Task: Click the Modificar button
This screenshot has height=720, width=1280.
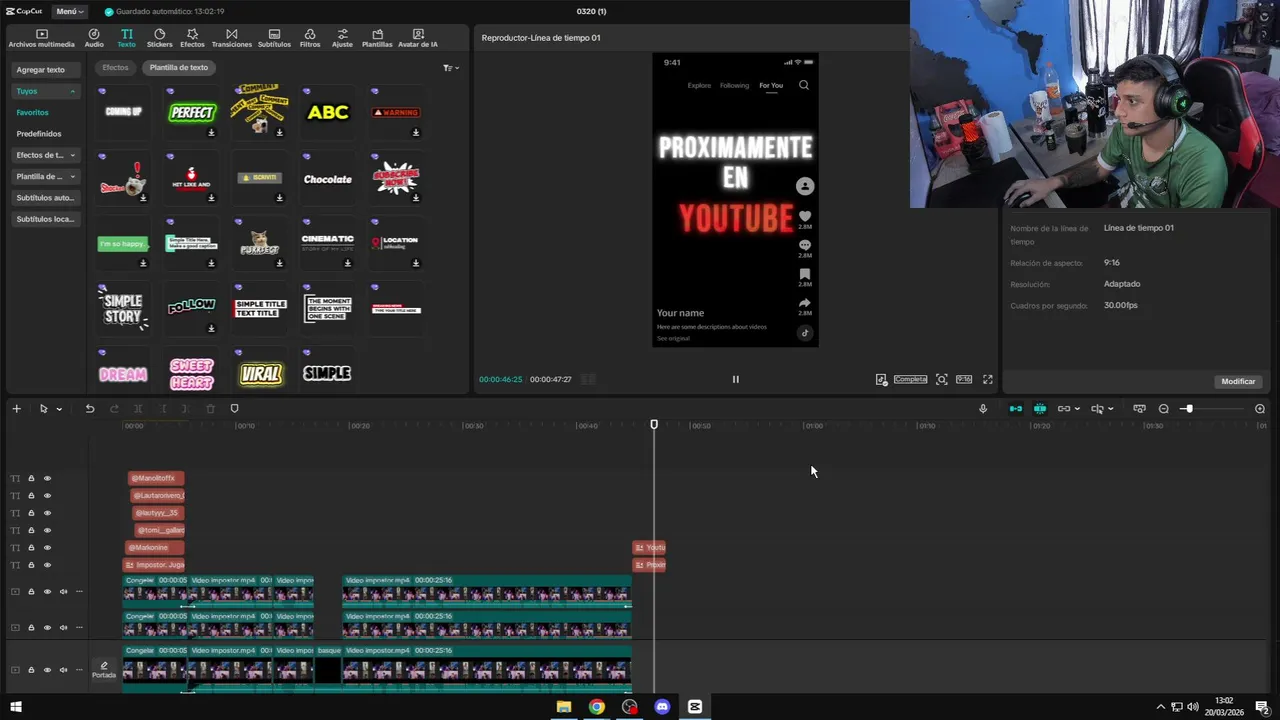Action: tap(1238, 381)
